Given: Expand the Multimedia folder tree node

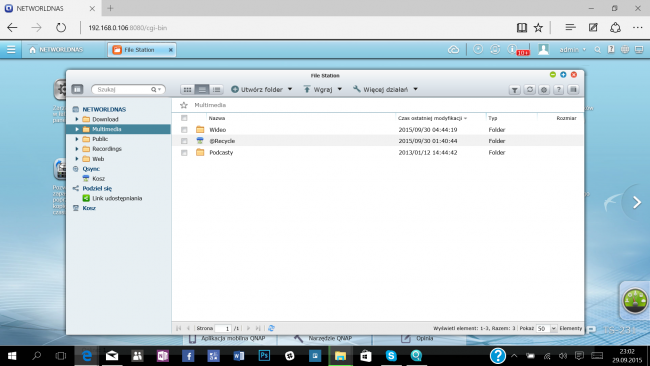Looking at the screenshot, I should point(77,129).
